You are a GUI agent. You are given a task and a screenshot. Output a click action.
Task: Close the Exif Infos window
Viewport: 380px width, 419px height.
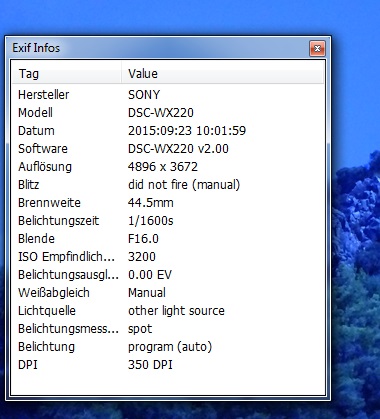click(317, 49)
